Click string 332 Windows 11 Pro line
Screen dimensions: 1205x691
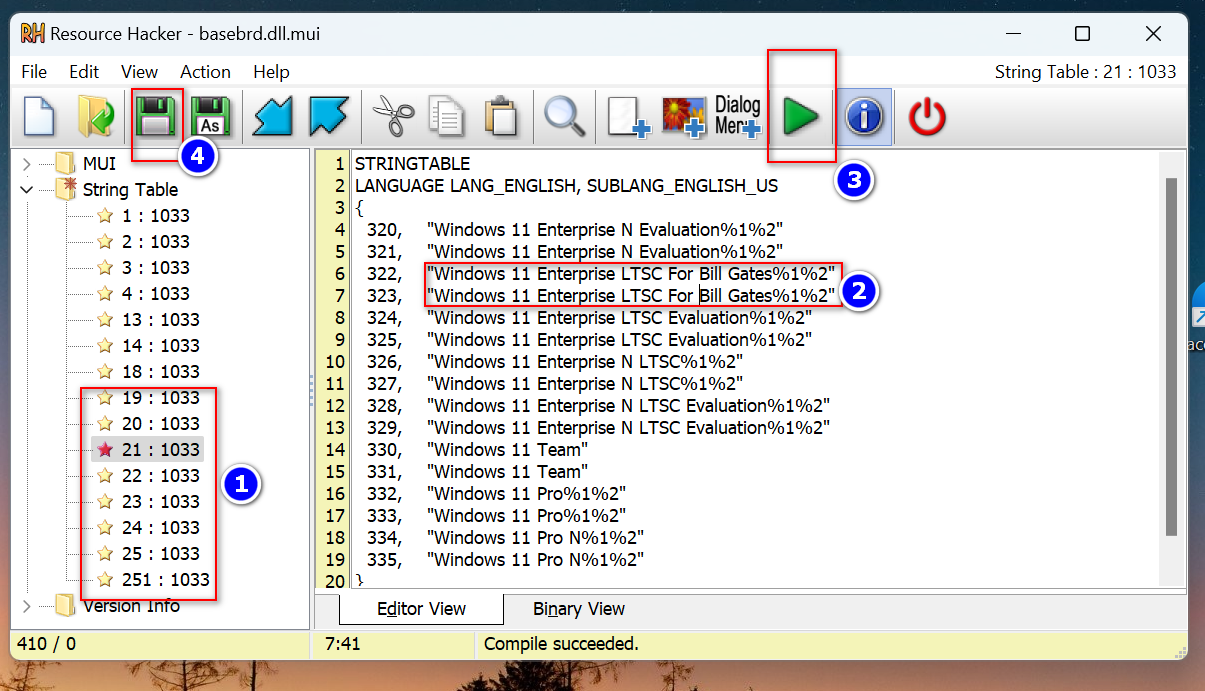(x=496, y=494)
